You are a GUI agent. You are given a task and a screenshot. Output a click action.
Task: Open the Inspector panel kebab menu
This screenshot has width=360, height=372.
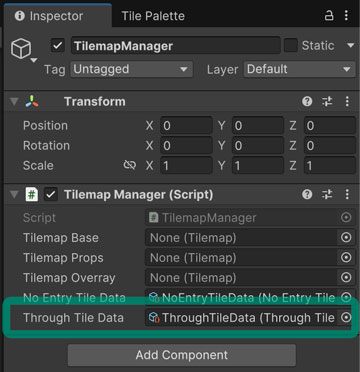pos(347,16)
